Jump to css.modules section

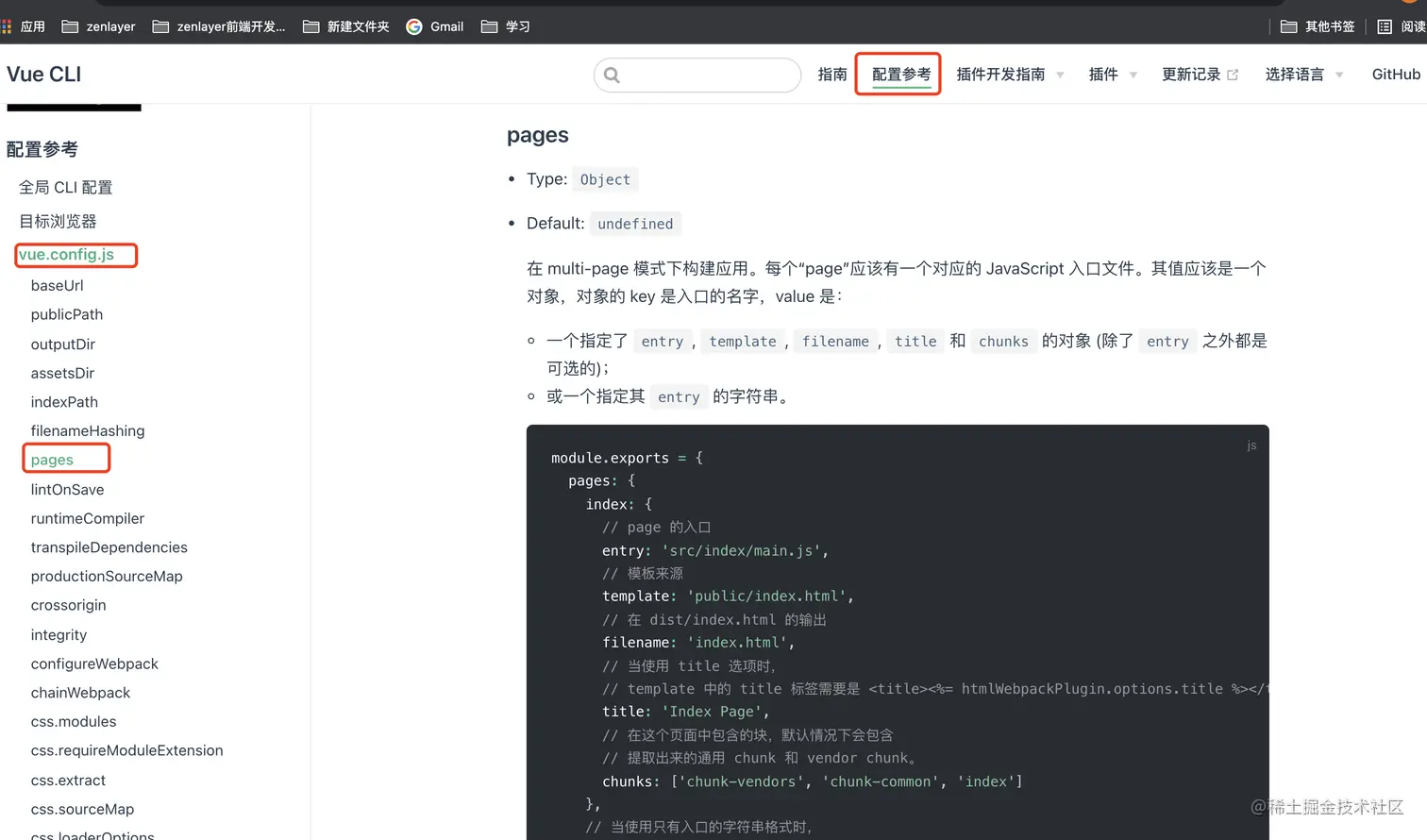(74, 722)
